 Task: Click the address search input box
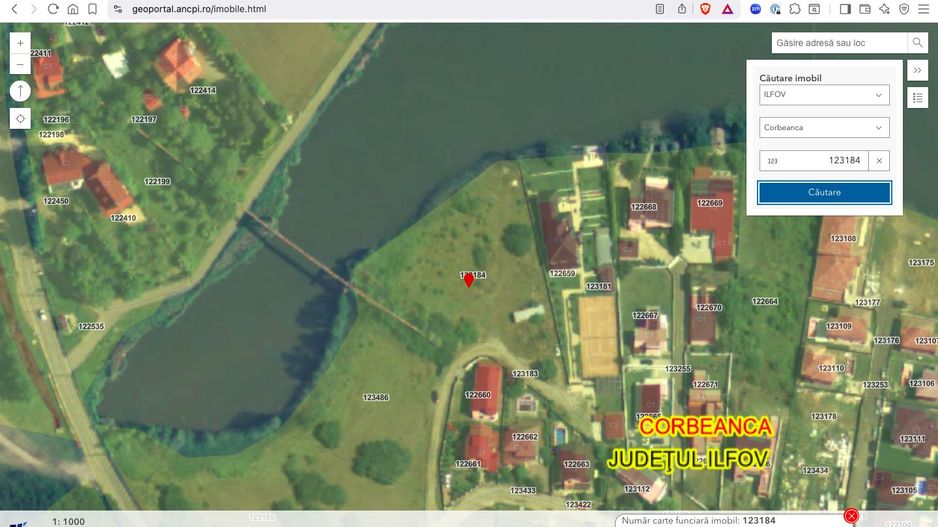[839, 42]
